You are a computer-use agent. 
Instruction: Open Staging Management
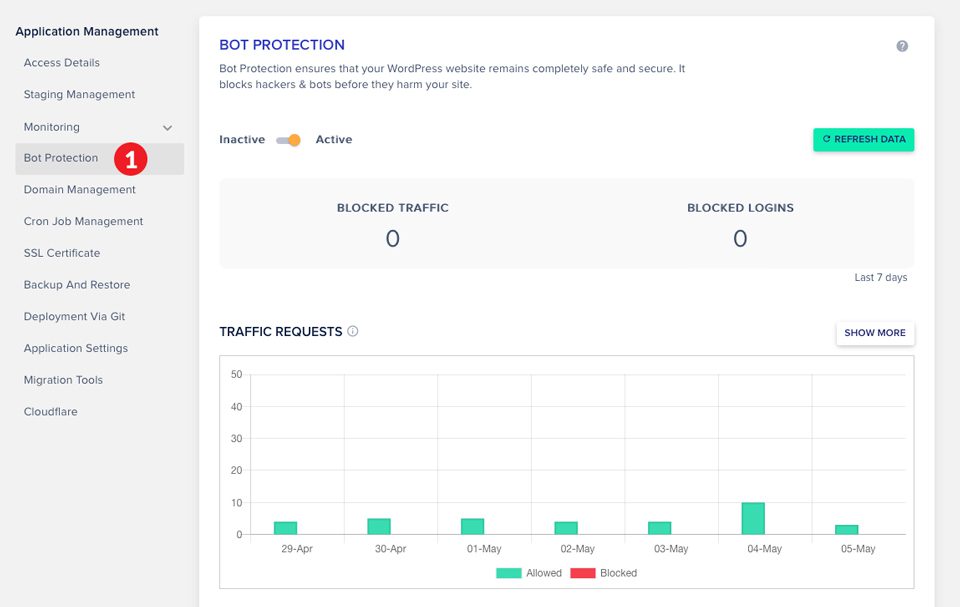pyautogui.click(x=78, y=94)
